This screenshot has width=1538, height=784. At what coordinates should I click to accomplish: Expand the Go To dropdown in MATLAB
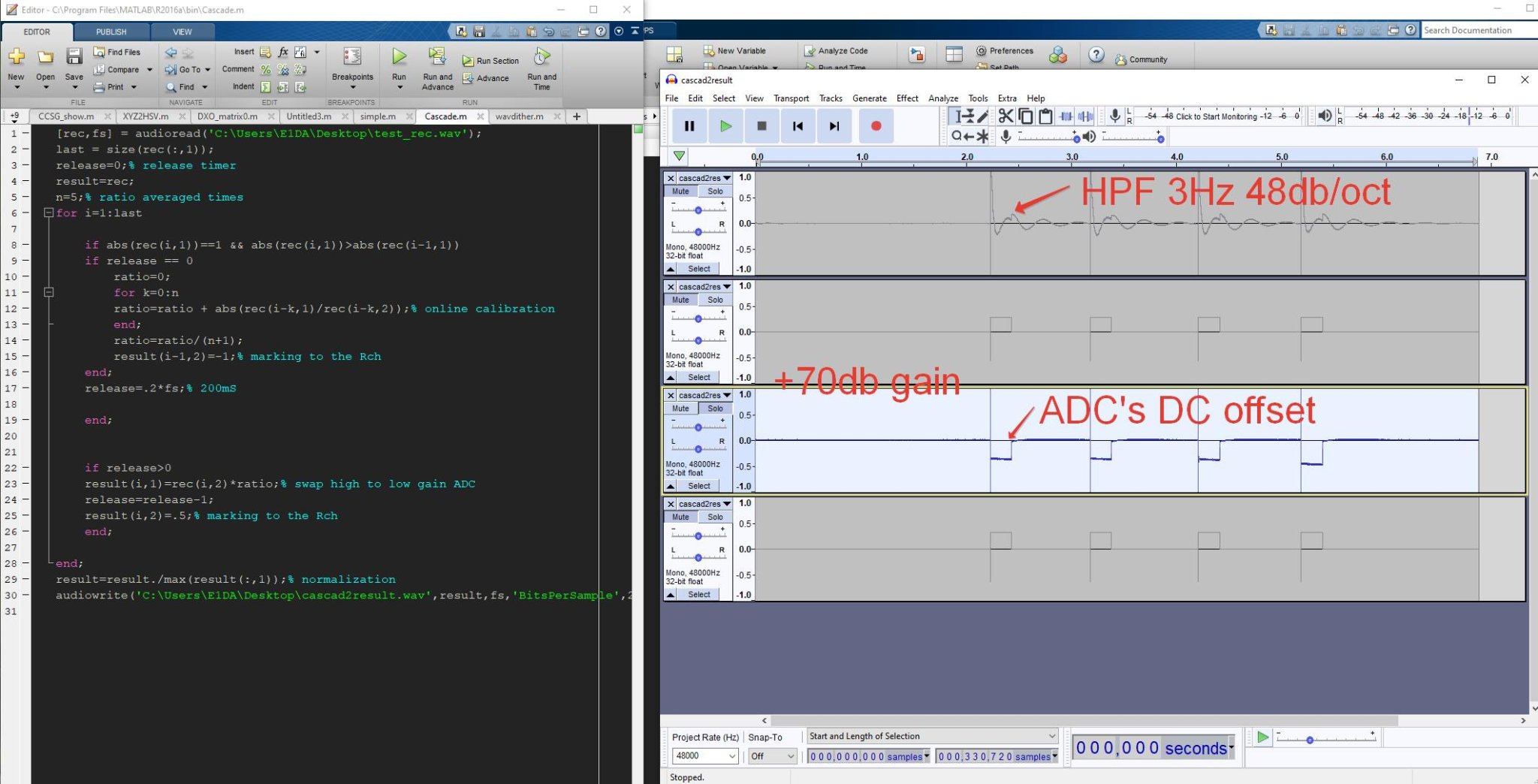[207, 70]
